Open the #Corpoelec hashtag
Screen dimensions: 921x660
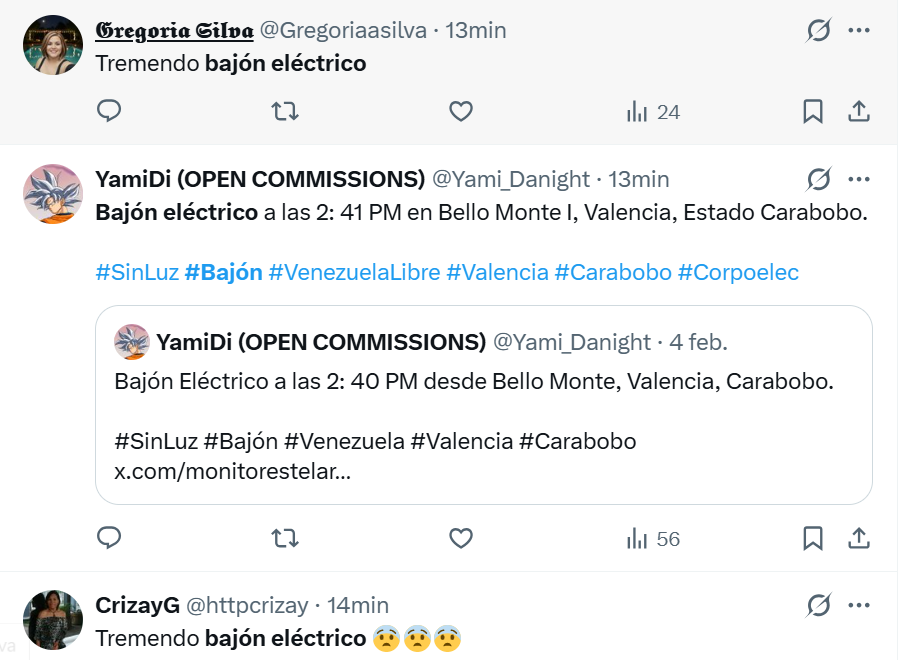(738, 272)
